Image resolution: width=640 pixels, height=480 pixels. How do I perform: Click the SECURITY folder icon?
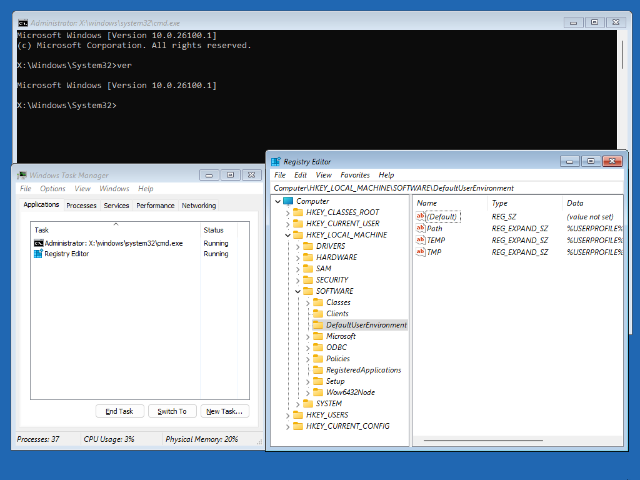point(309,280)
